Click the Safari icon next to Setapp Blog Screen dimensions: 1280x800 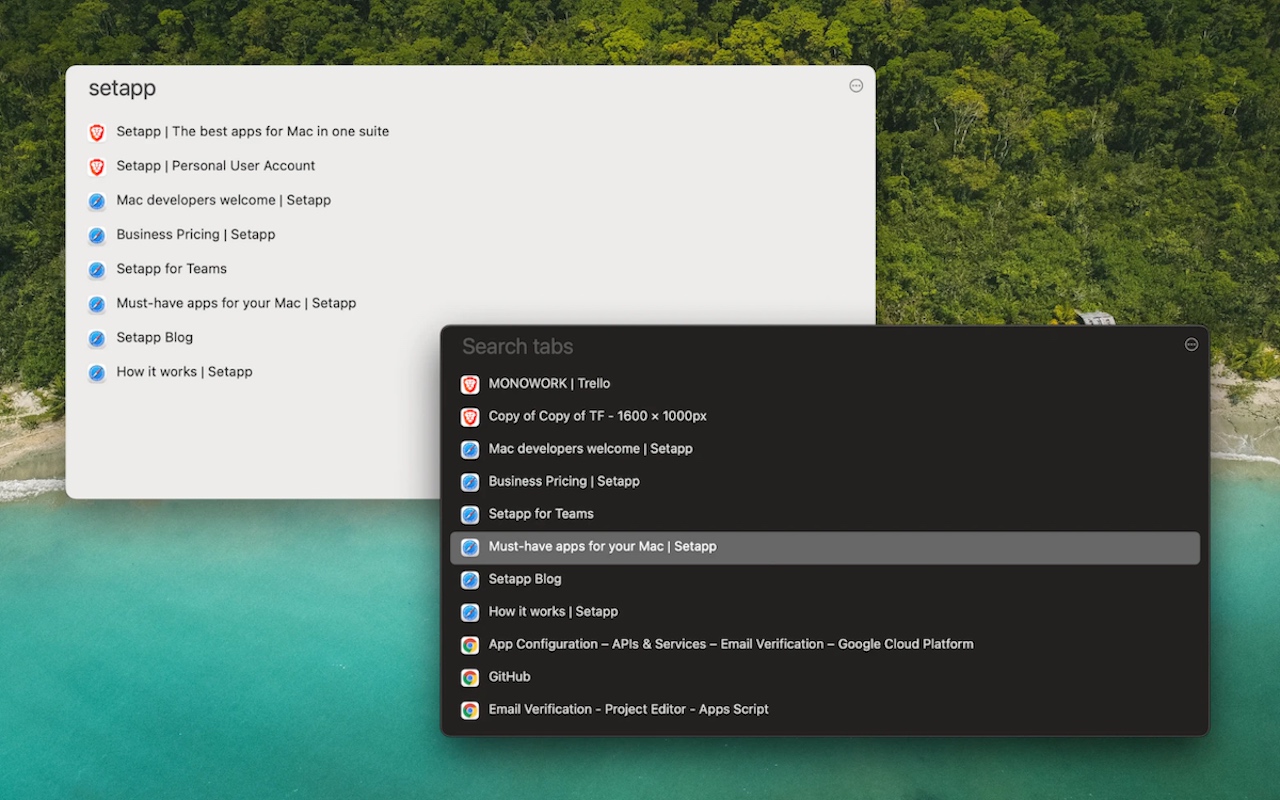click(x=470, y=579)
